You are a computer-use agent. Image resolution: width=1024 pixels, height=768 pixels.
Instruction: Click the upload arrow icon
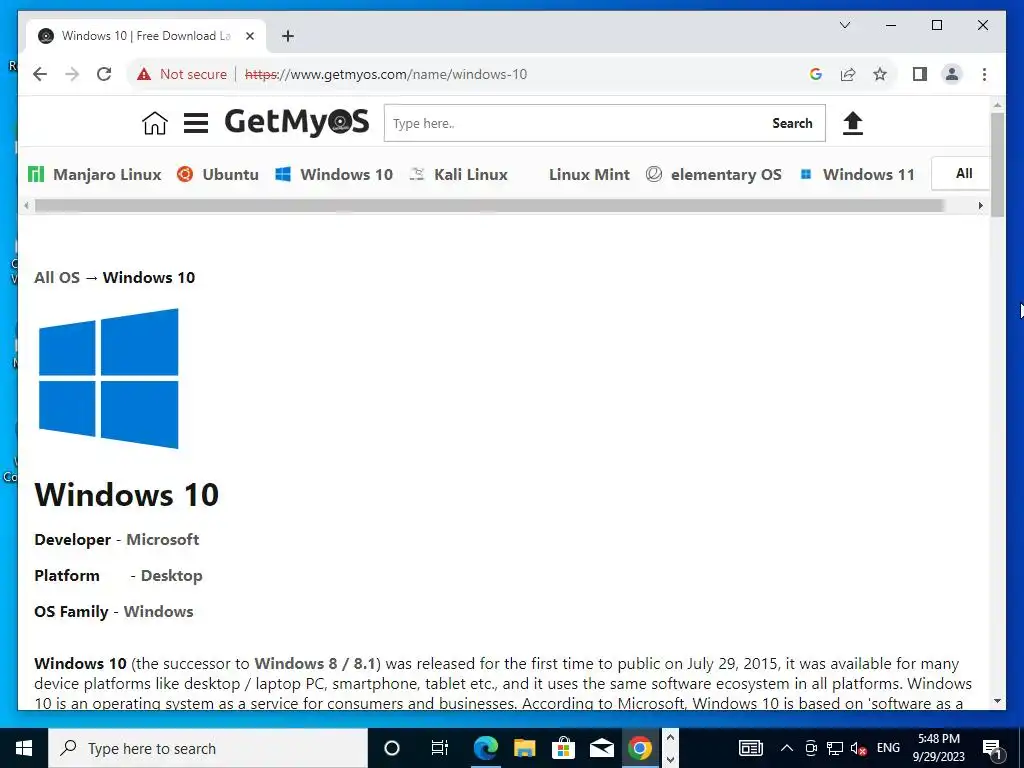[x=853, y=123]
